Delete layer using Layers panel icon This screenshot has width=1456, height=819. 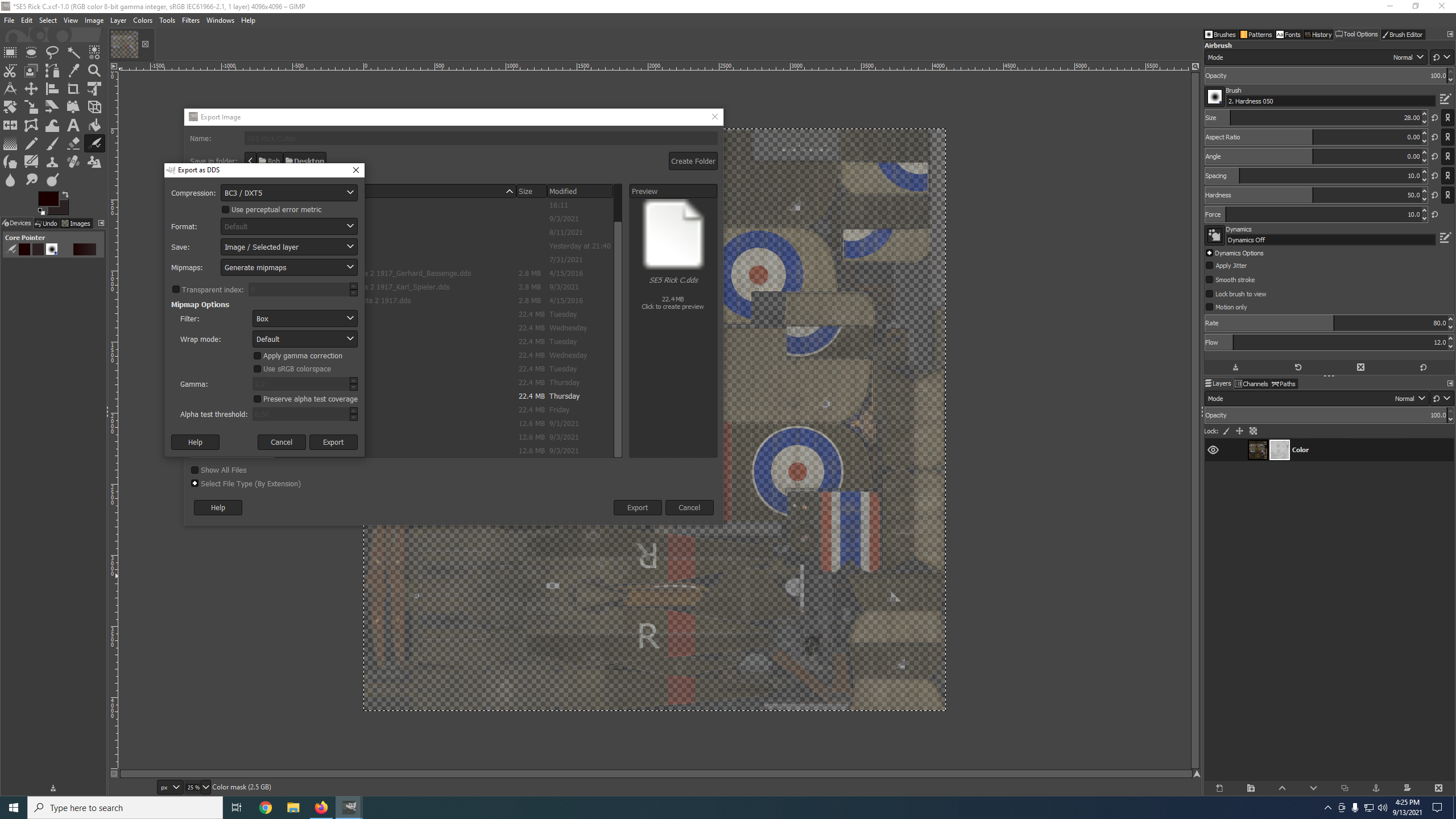pyautogui.click(x=1438, y=788)
